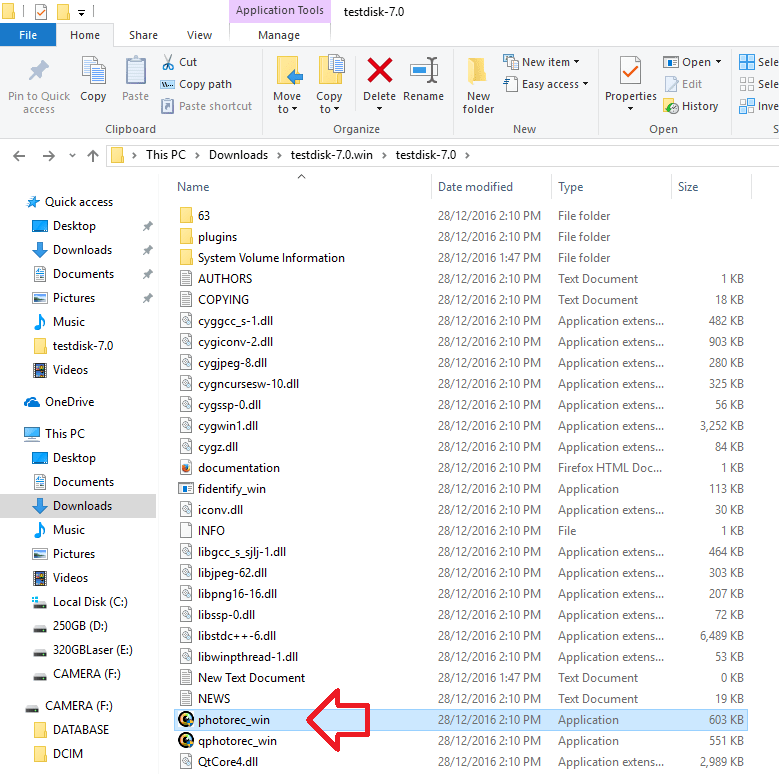Expand the Easy access dropdown
This screenshot has width=779, height=774.
click(546, 84)
